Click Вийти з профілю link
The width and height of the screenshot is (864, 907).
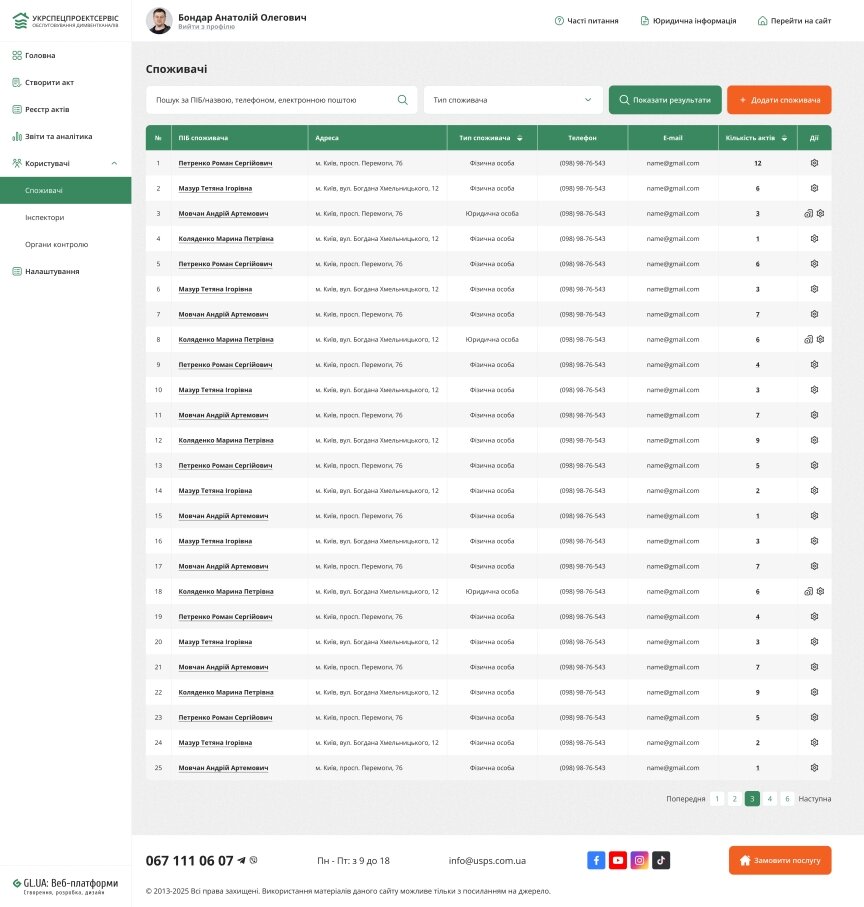[206, 27]
